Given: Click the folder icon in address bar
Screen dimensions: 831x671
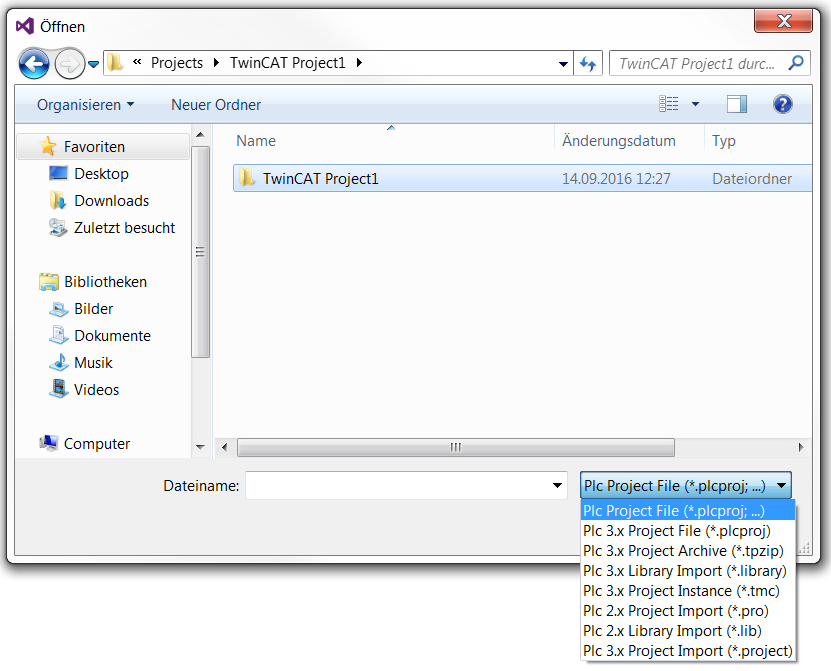Looking at the screenshot, I should tap(115, 63).
